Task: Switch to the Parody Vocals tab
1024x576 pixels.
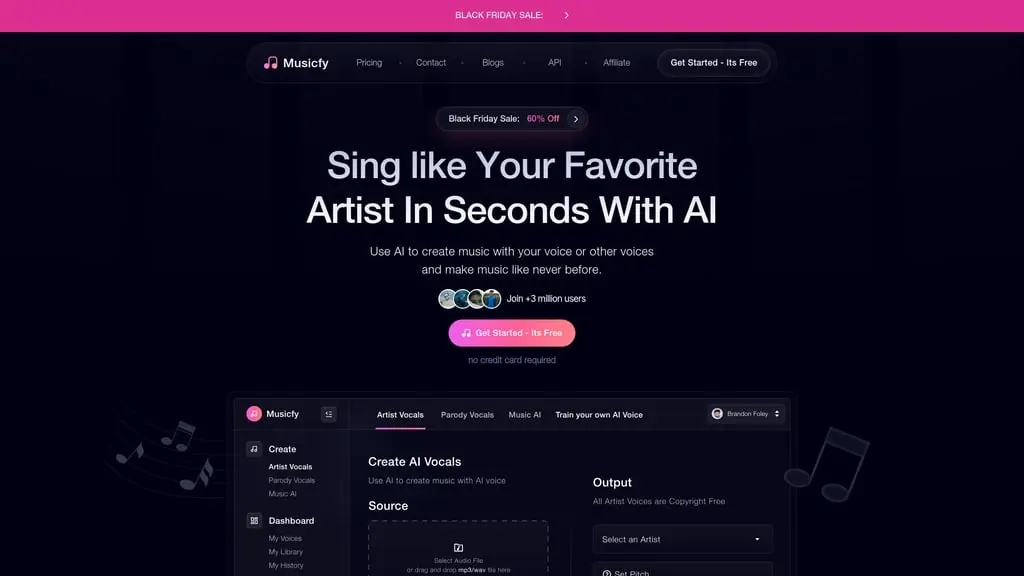Action: [467, 415]
